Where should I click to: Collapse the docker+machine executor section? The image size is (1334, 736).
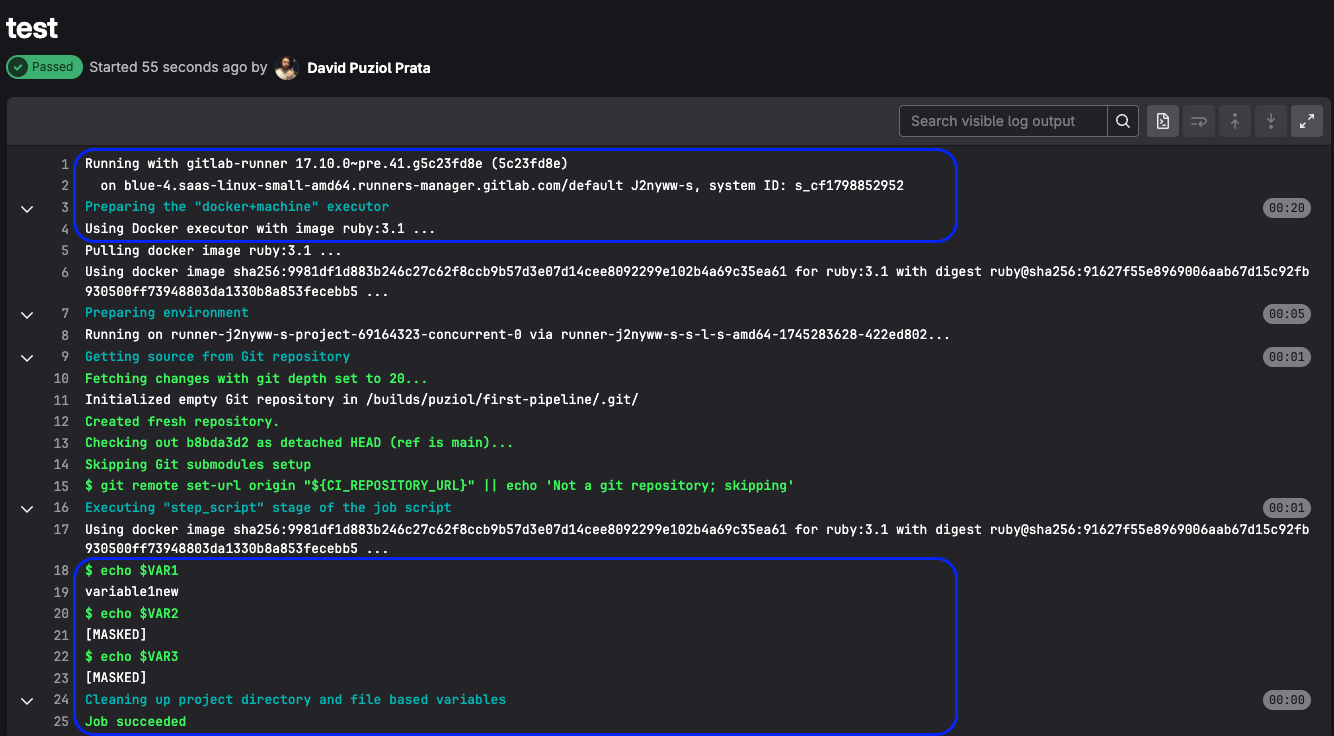27,208
